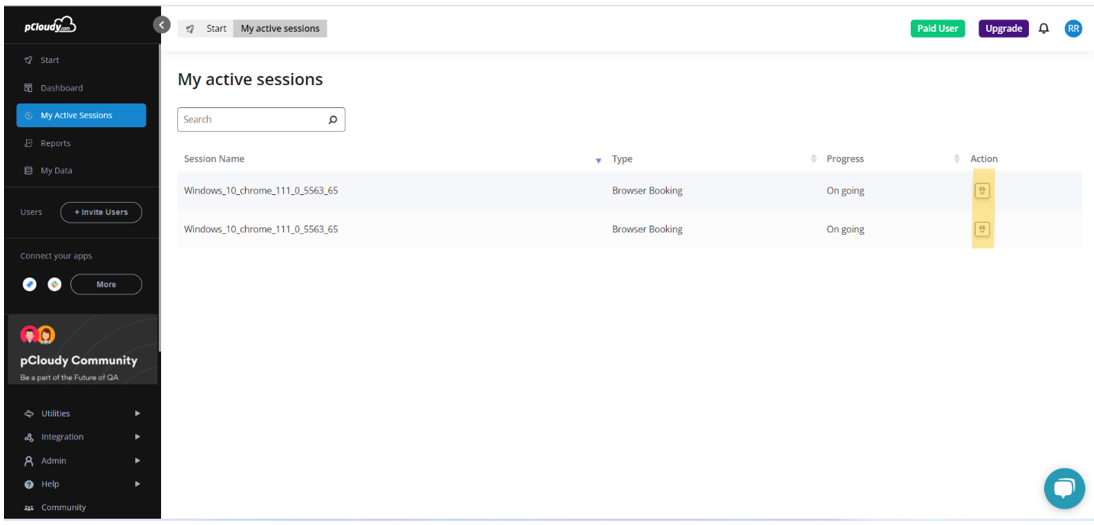Image resolution: width=1094 pixels, height=525 pixels.
Task: Open the chat support bubble
Action: coord(1064,488)
